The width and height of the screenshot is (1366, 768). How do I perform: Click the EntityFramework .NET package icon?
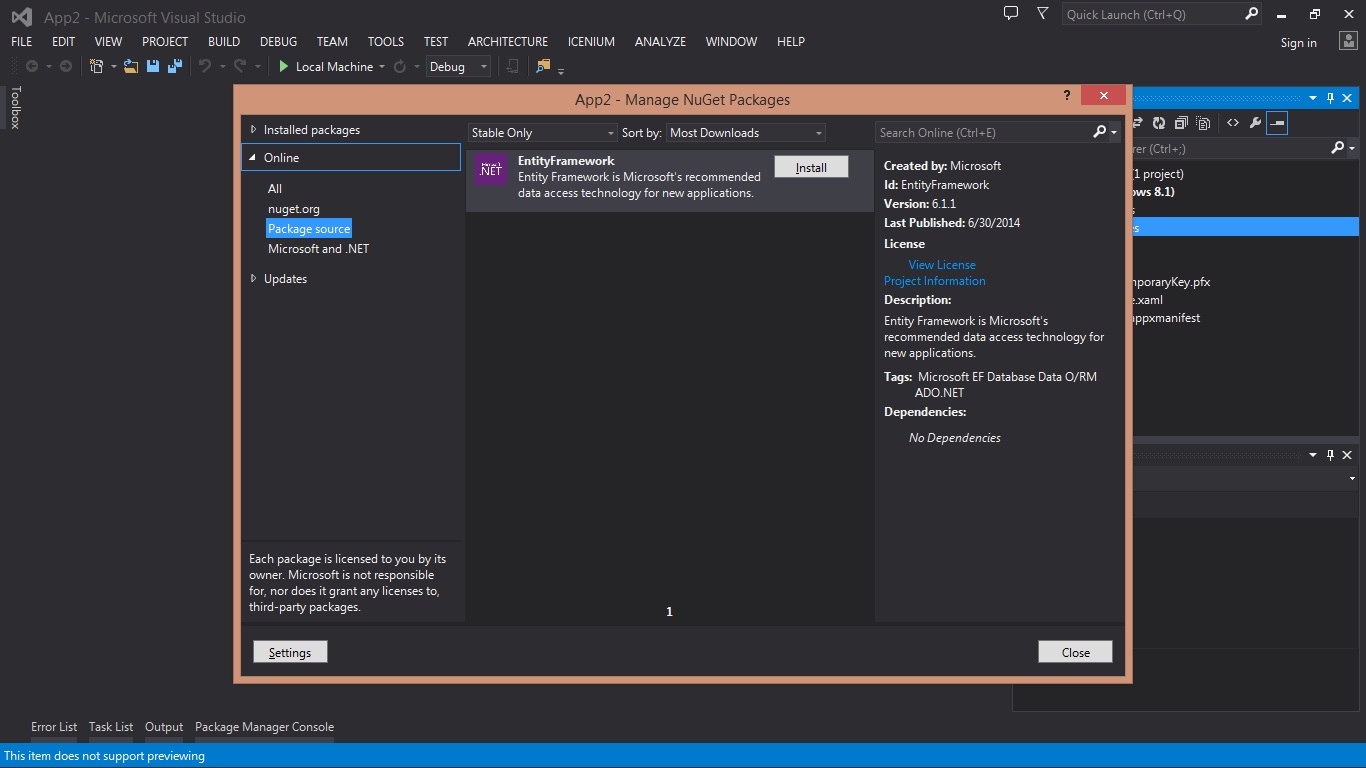490,171
